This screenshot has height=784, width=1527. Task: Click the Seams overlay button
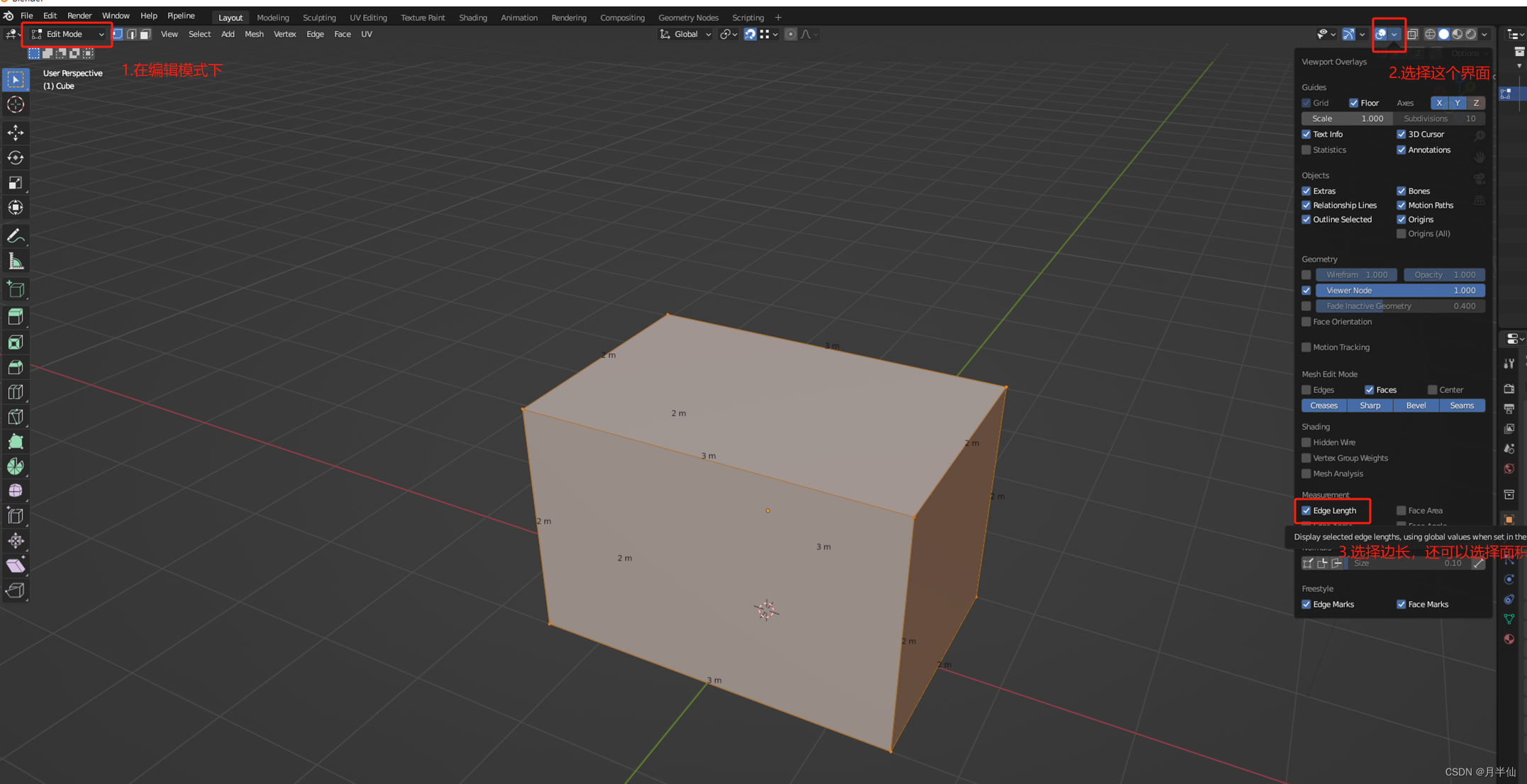click(x=1461, y=405)
